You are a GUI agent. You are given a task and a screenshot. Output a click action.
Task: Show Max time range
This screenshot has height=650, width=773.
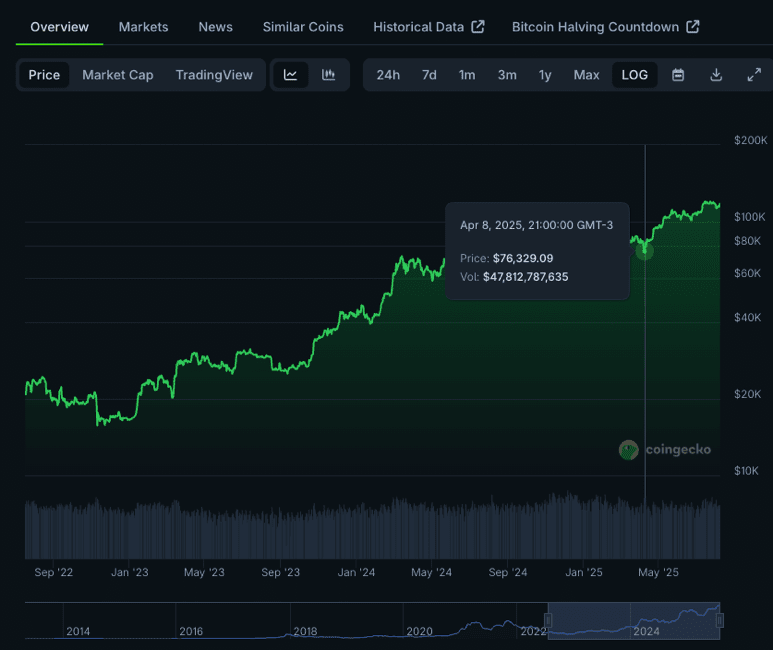click(586, 75)
